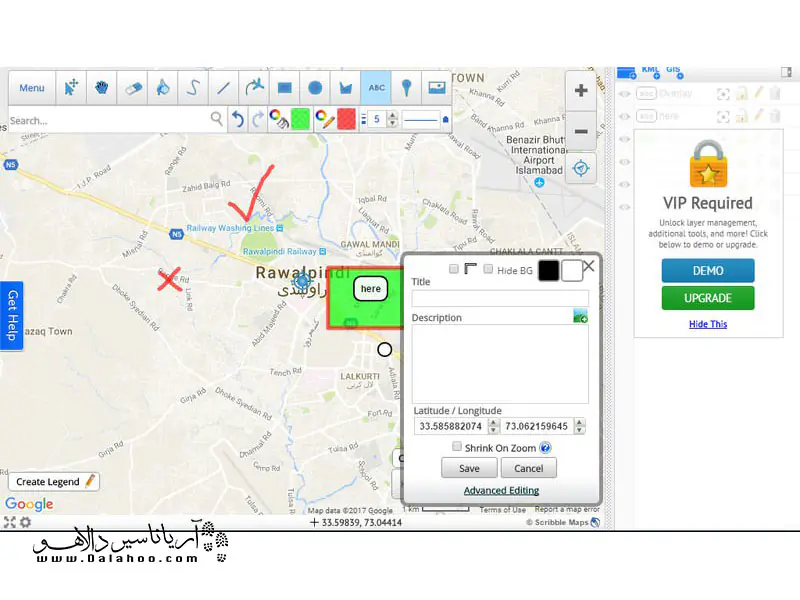The height and width of the screenshot is (600, 800).
Task: Click the KML import button
Action: point(651,71)
